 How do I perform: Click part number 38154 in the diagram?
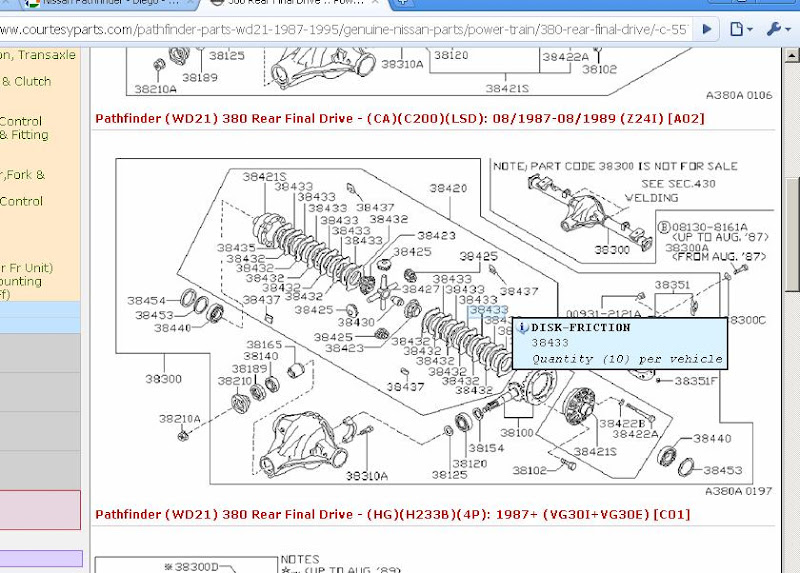[x=486, y=448]
